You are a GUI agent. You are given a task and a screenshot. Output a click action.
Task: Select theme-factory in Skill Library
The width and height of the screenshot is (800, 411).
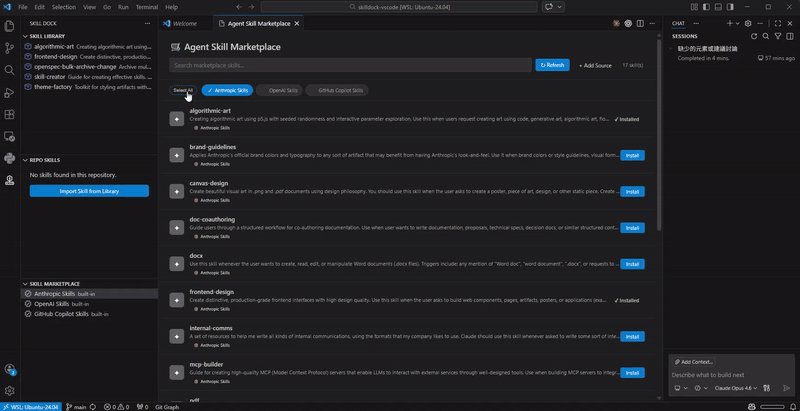(89, 87)
